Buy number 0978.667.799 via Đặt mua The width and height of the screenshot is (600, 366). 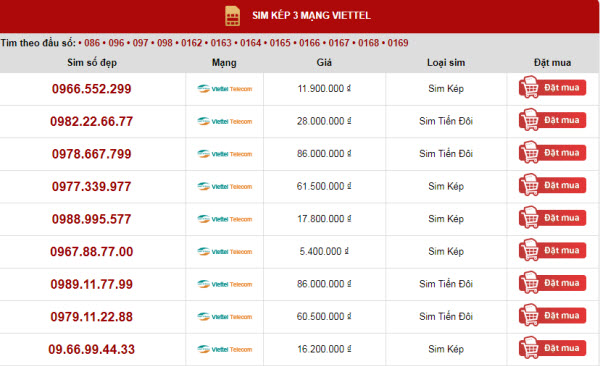click(552, 152)
